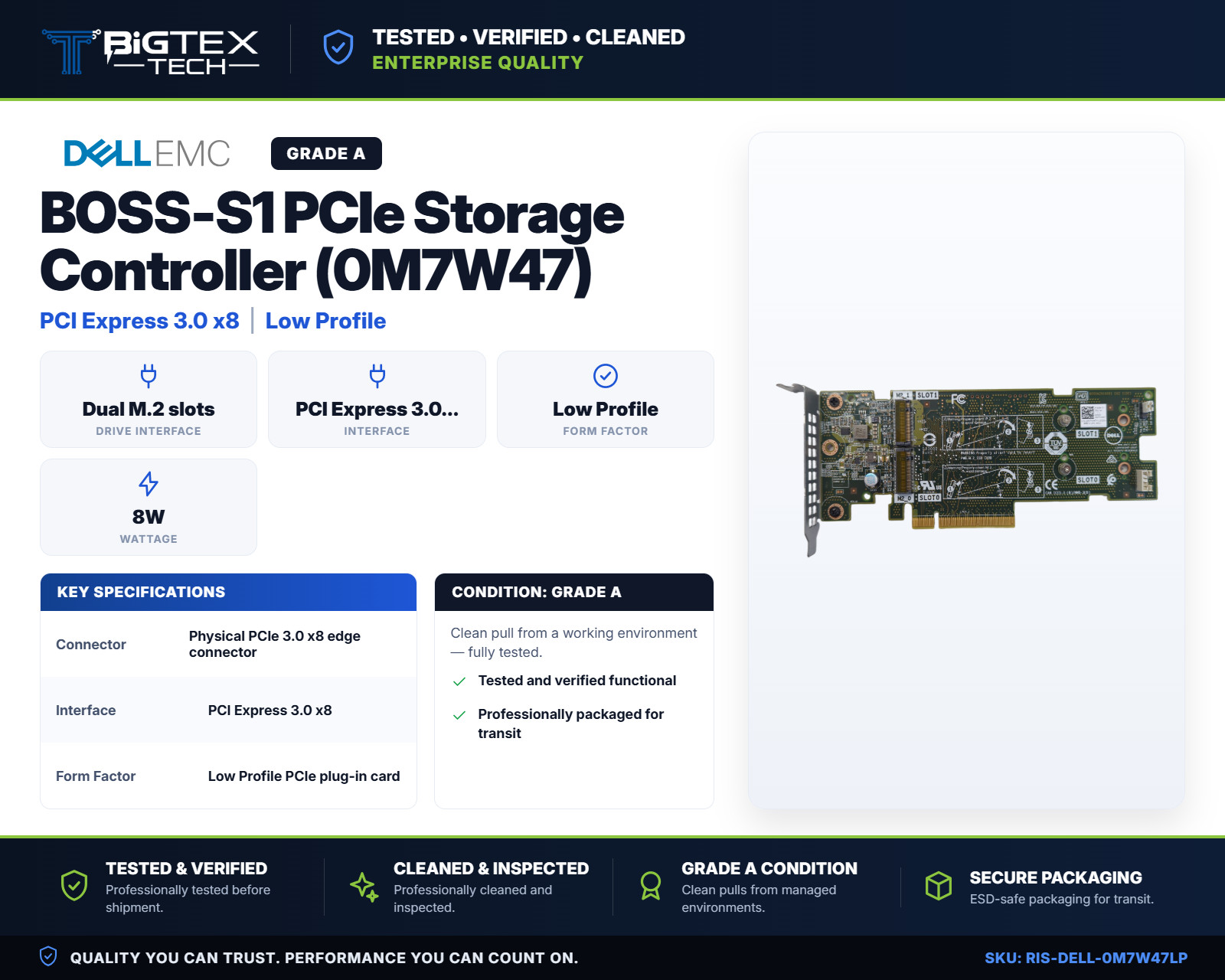1225x980 pixels.
Task: Click 'PCI Express 3.0 x8' interface value in table
Action: point(270,710)
